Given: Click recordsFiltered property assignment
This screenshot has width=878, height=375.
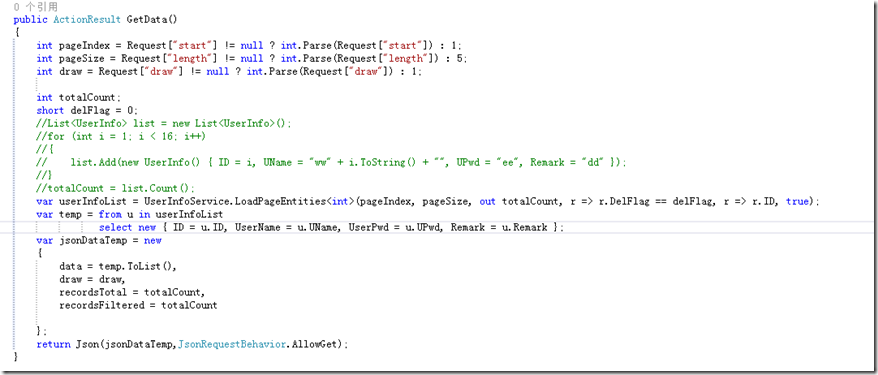Looking at the screenshot, I should 138,306.
